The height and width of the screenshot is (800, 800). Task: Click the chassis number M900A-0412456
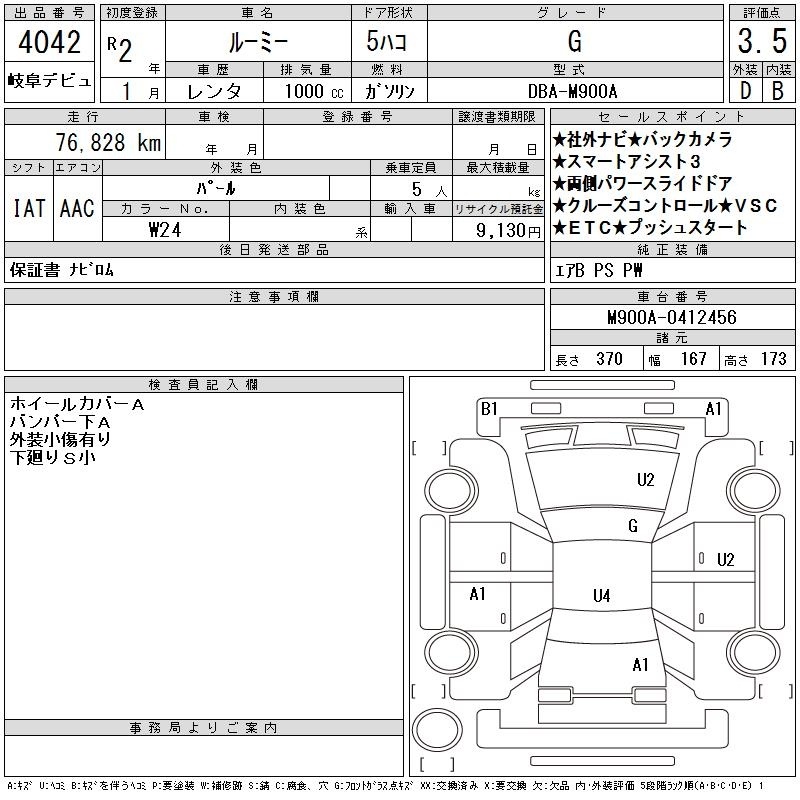672,317
